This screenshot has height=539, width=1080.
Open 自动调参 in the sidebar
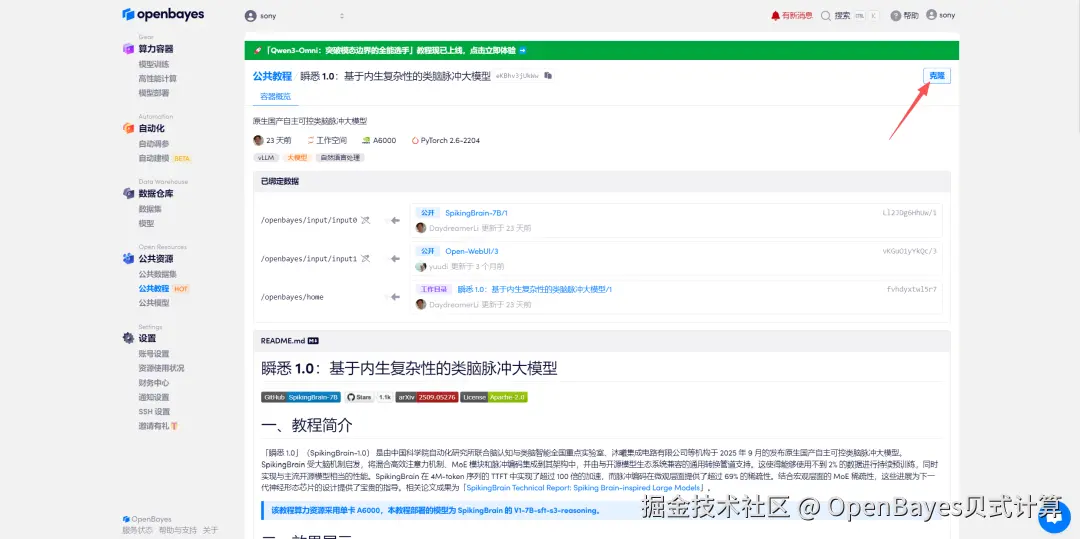tap(154, 144)
